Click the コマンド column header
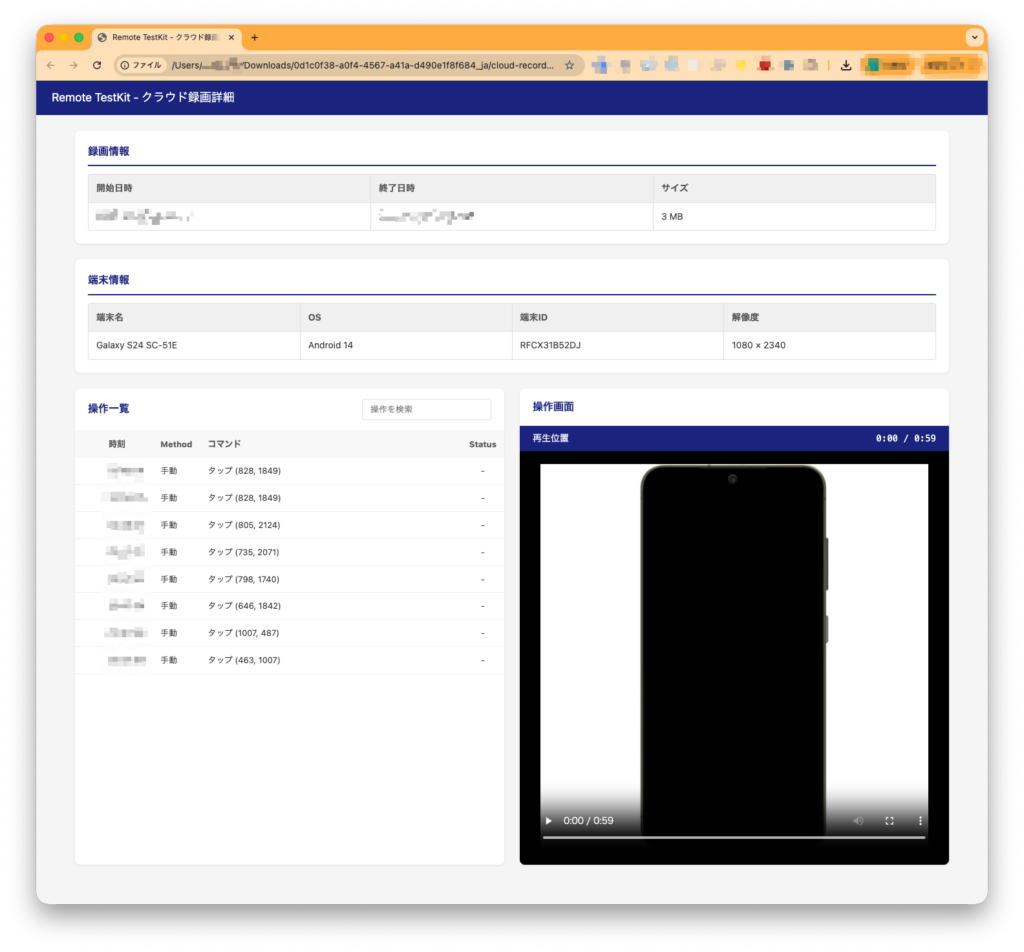 click(x=224, y=444)
